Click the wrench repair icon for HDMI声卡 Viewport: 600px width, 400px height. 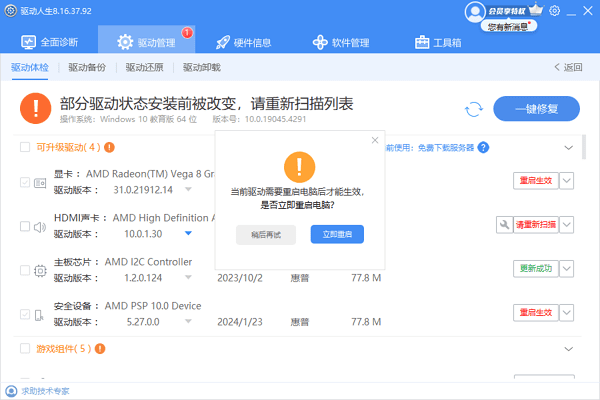[504, 226]
